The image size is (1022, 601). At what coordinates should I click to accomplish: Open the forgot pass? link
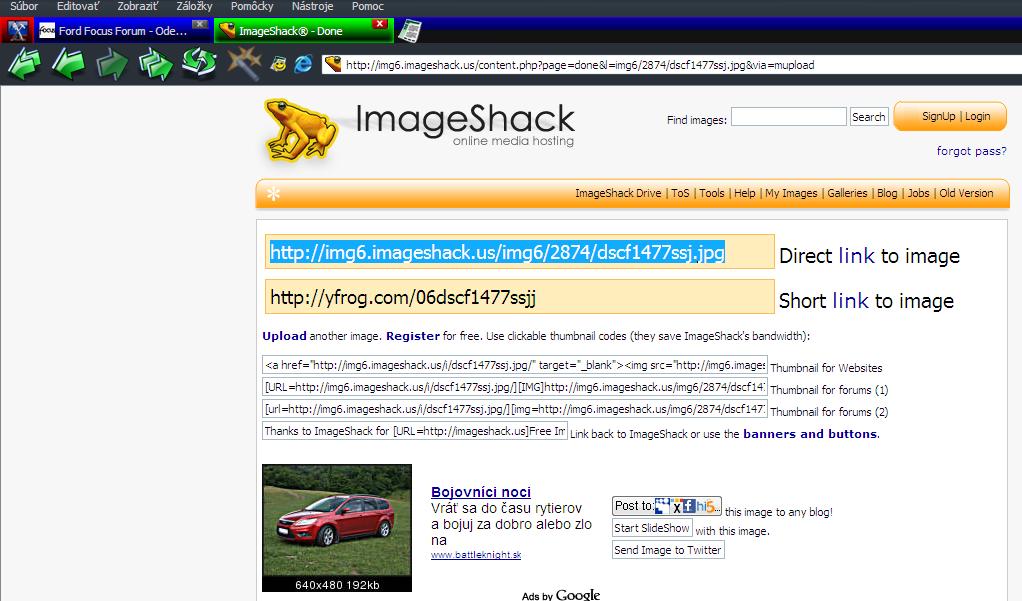tap(971, 151)
